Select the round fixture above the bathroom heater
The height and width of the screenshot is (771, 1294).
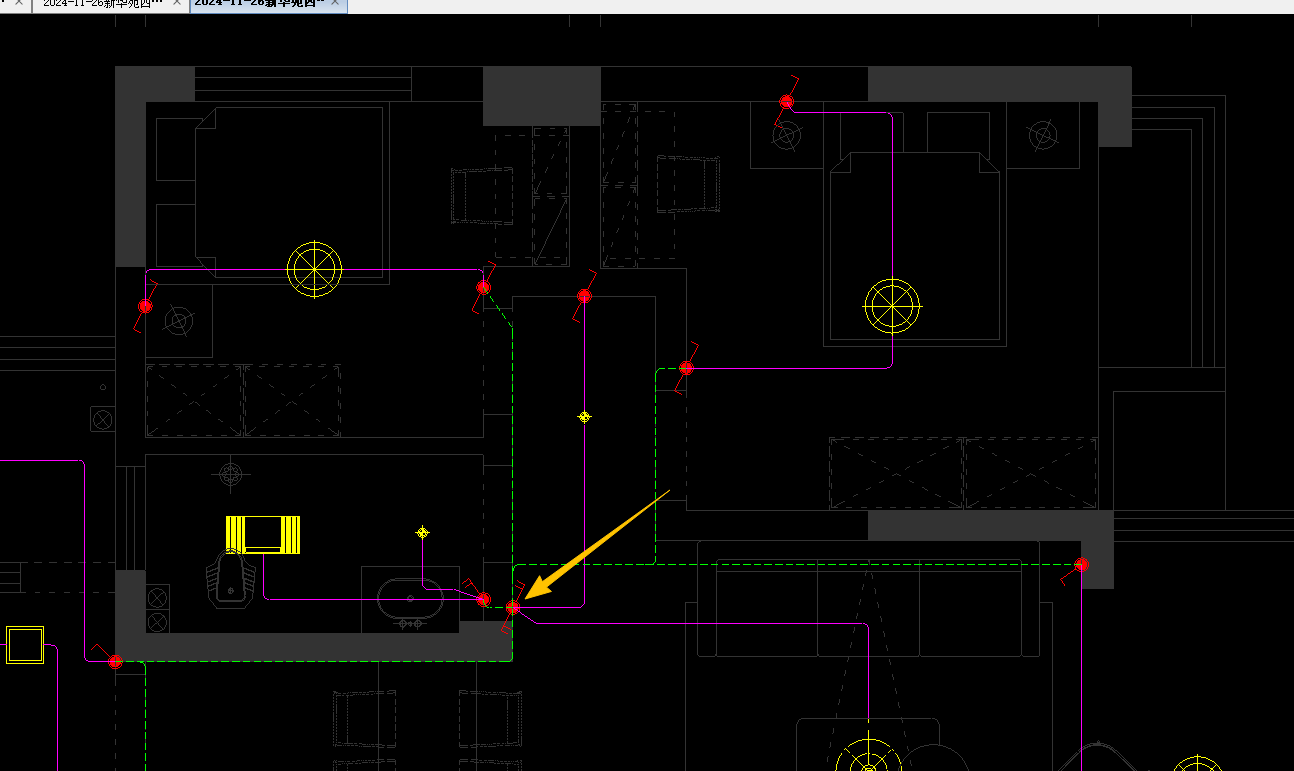point(231,475)
